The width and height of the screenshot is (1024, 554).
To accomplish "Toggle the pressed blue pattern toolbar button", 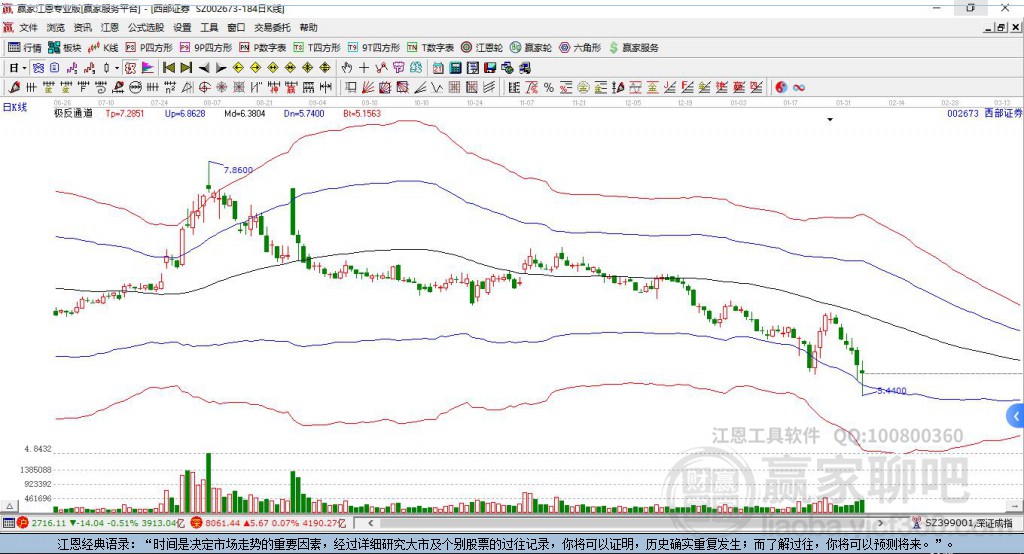I will 38,67.
